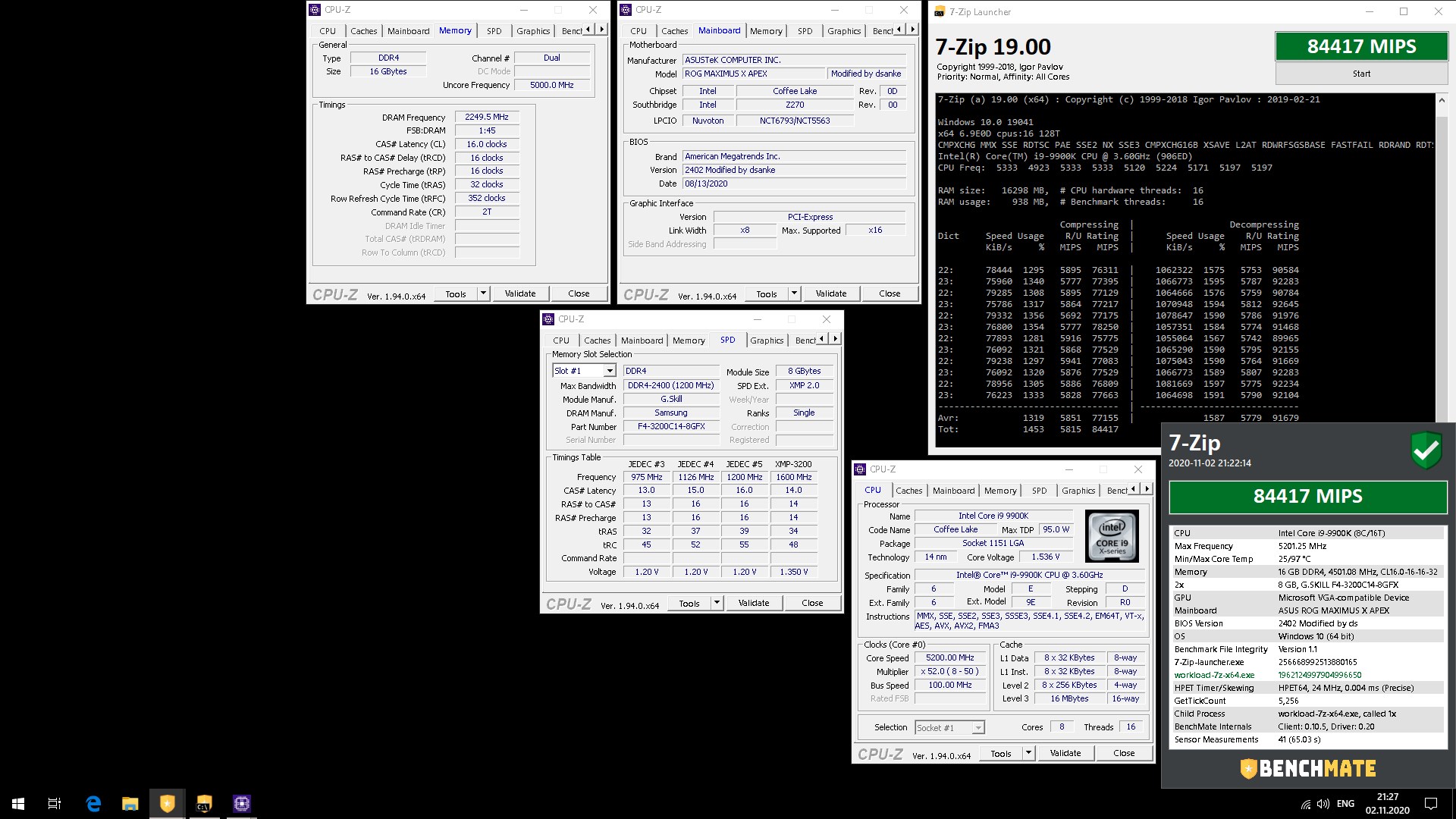
Task: Click the Intel Core i9 logo image
Action: [1112, 535]
